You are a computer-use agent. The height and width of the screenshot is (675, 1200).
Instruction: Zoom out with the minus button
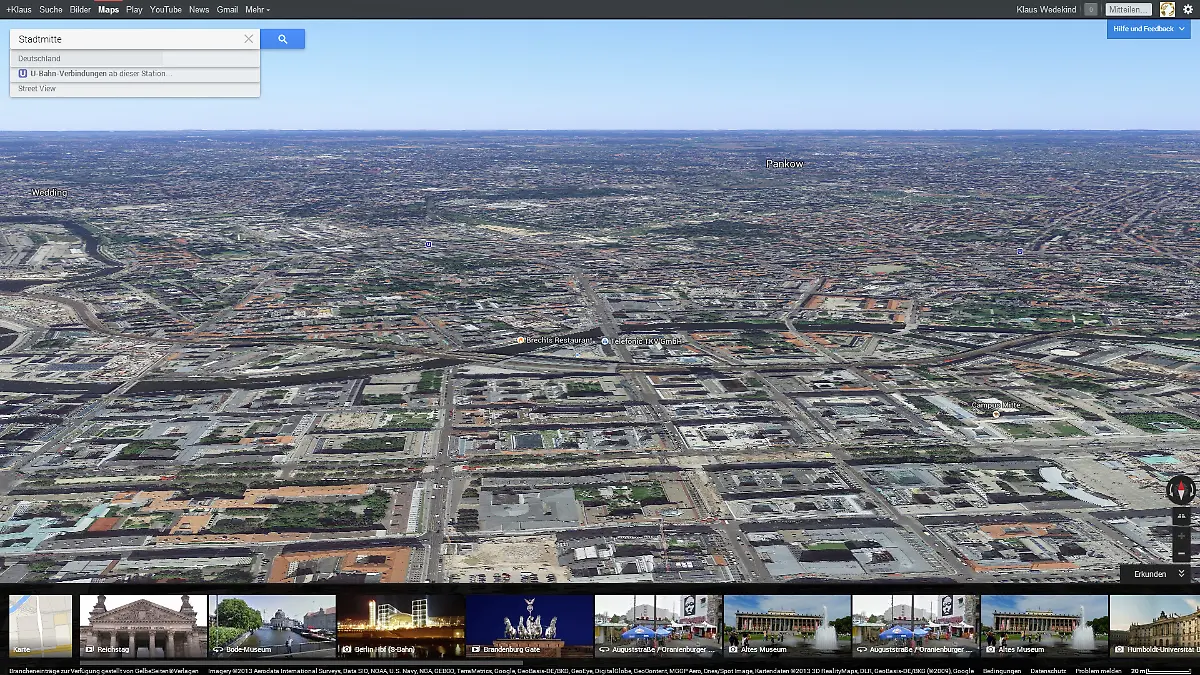click(1181, 554)
